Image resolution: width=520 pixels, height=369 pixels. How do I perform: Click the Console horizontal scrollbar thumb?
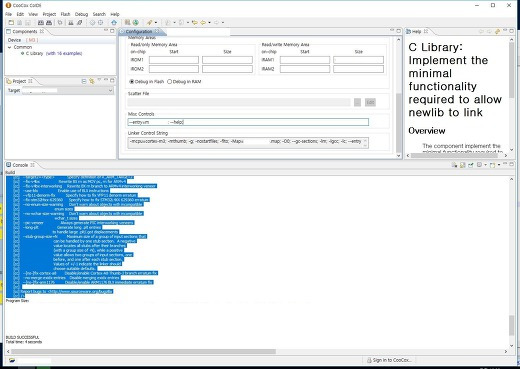143,351
